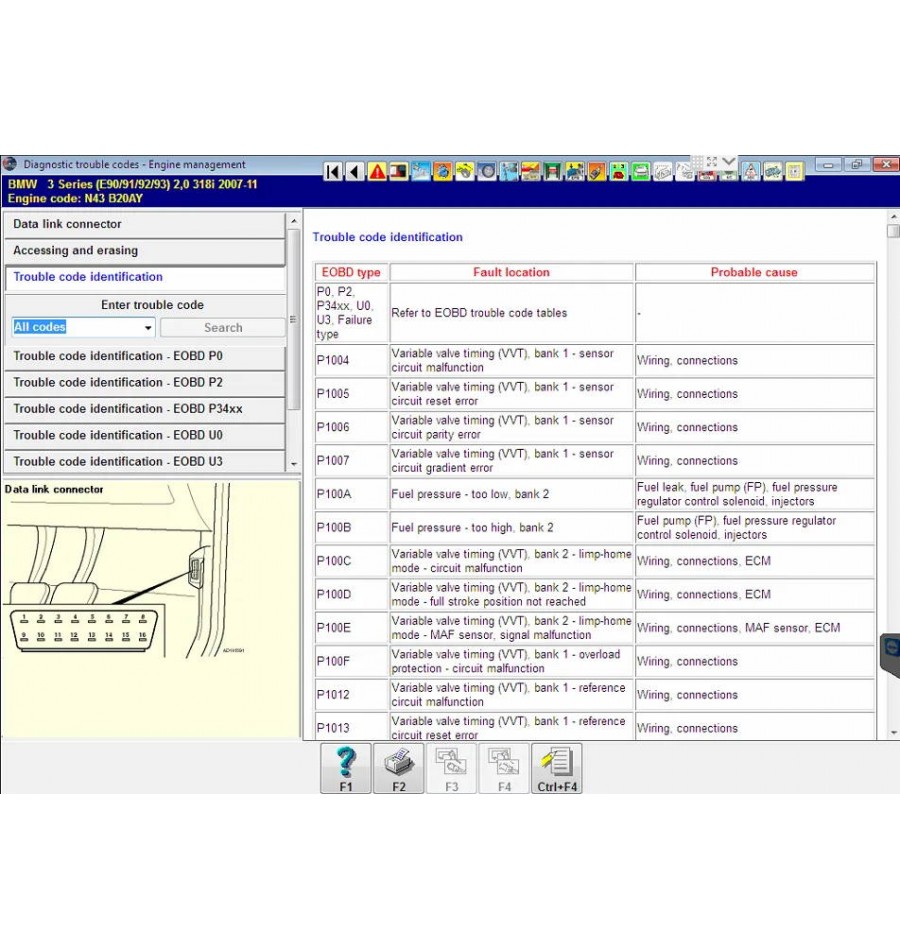This screenshot has width=900, height=950.
Task: Open Trouble code identification - EOBD P34xx
Action: click(145, 409)
